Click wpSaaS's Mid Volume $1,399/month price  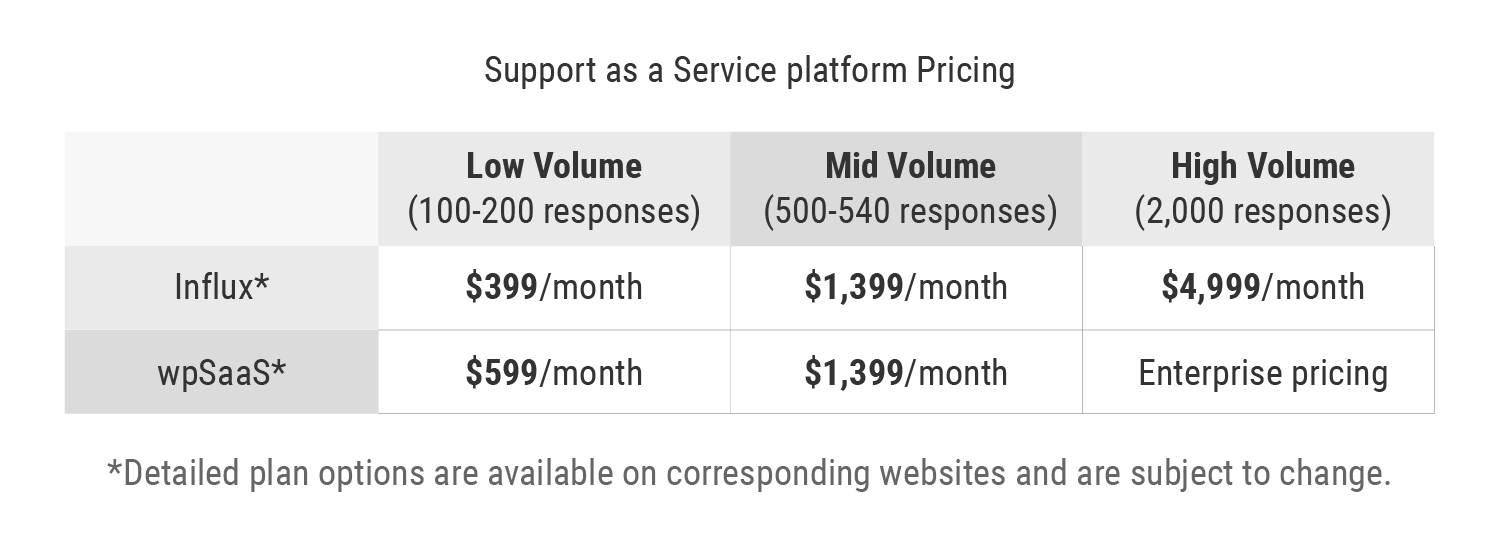906,373
